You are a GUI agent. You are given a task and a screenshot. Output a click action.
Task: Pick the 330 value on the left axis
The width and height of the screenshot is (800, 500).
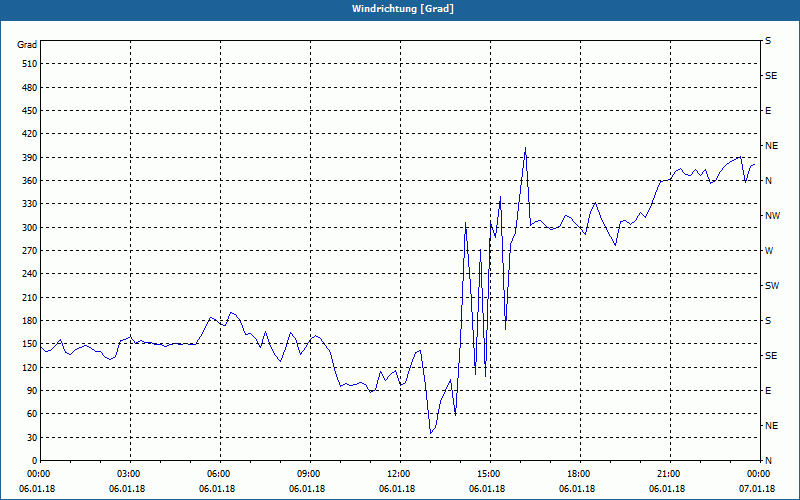(x=30, y=204)
